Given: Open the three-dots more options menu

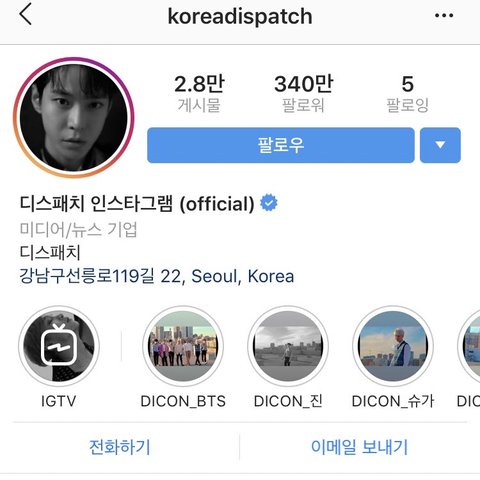Looking at the screenshot, I should [x=444, y=15].
